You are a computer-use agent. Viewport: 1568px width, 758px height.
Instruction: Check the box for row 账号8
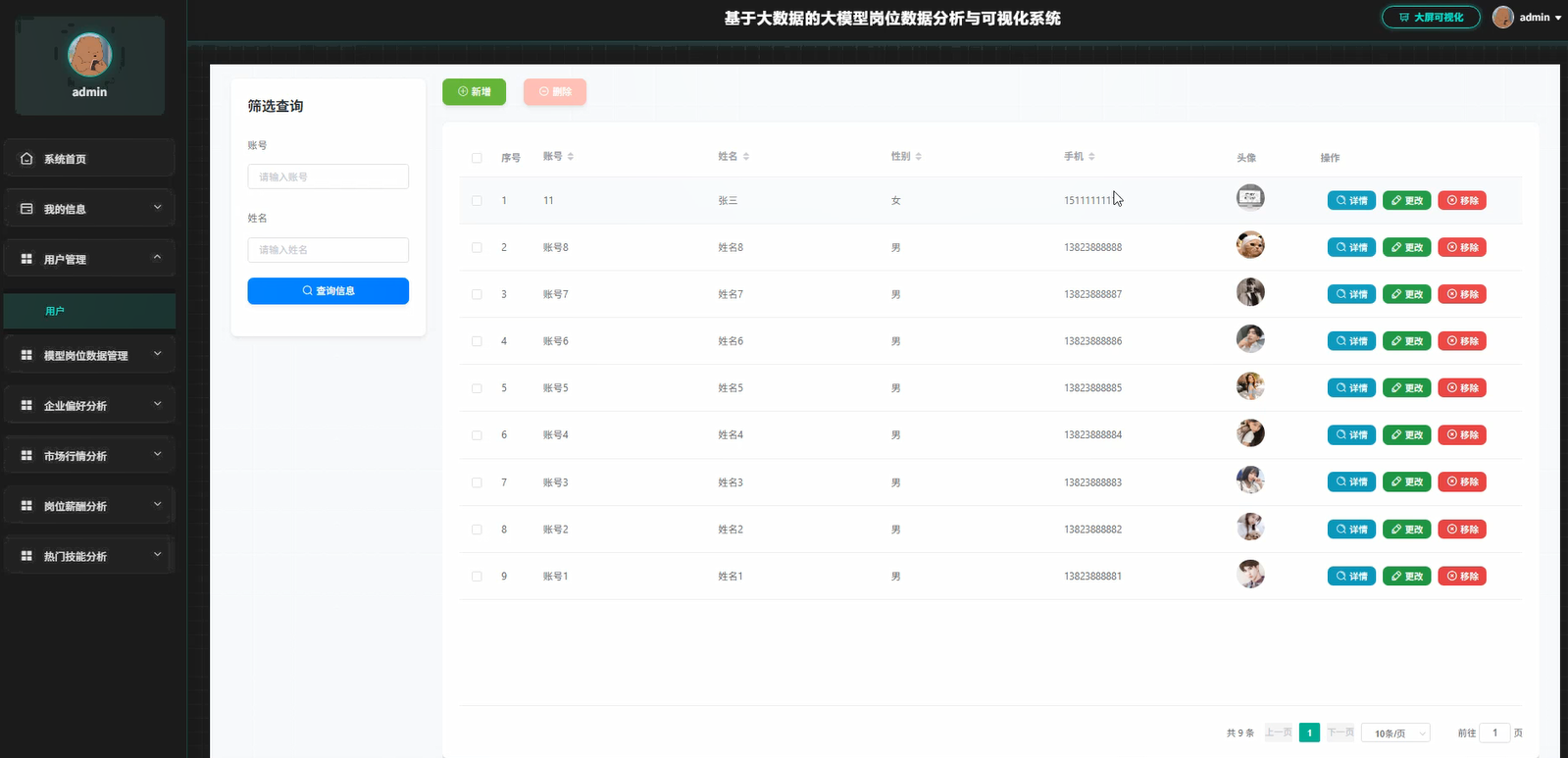pos(477,247)
